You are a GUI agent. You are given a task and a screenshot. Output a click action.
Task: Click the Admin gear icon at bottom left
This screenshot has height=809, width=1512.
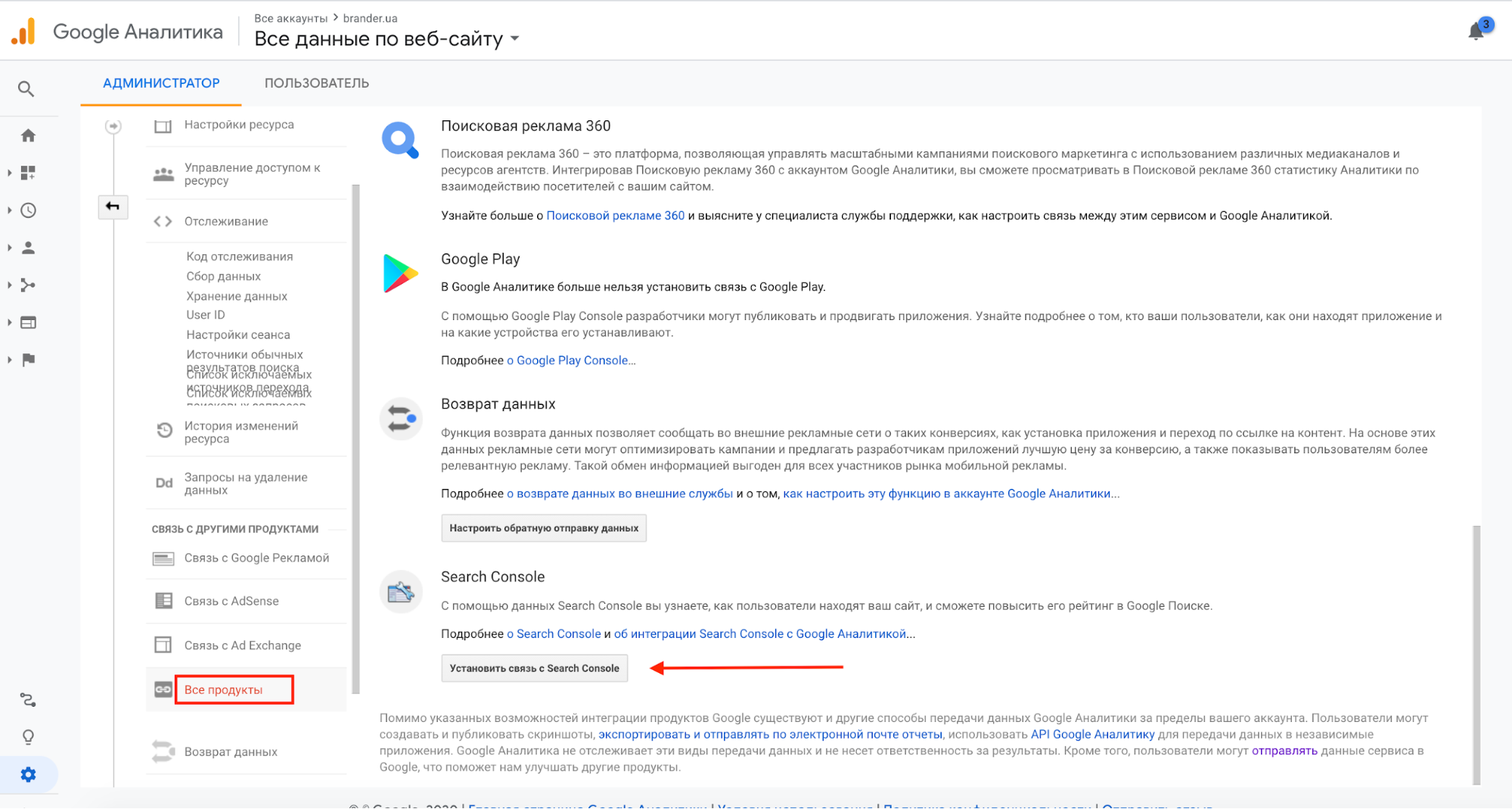[x=28, y=774]
